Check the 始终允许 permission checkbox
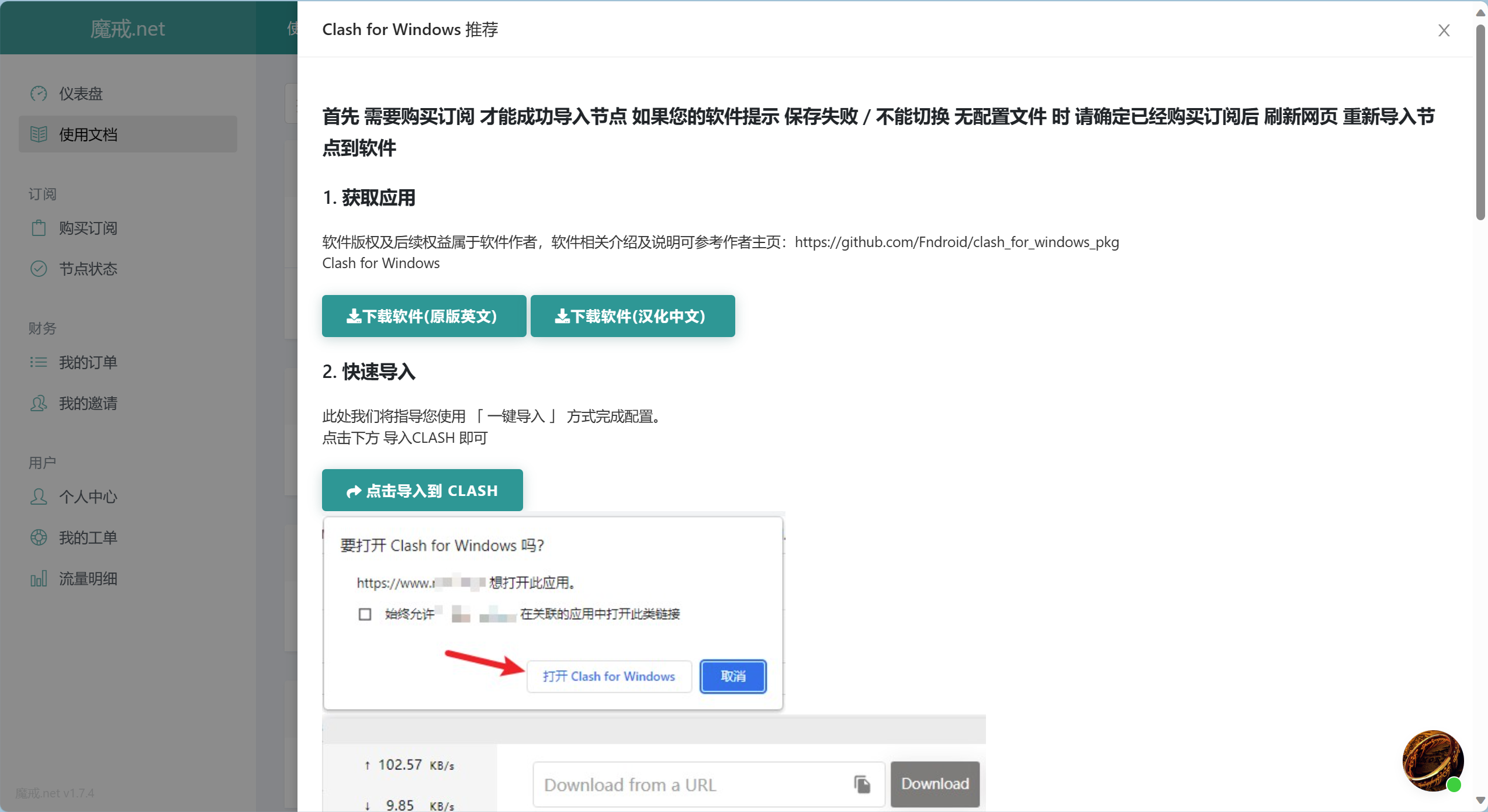Screen dimensions: 1488x812 pyautogui.click(x=364, y=613)
